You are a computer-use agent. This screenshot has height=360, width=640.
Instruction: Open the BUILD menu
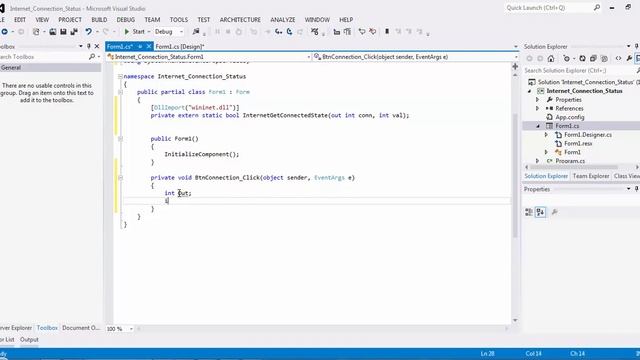pos(99,20)
